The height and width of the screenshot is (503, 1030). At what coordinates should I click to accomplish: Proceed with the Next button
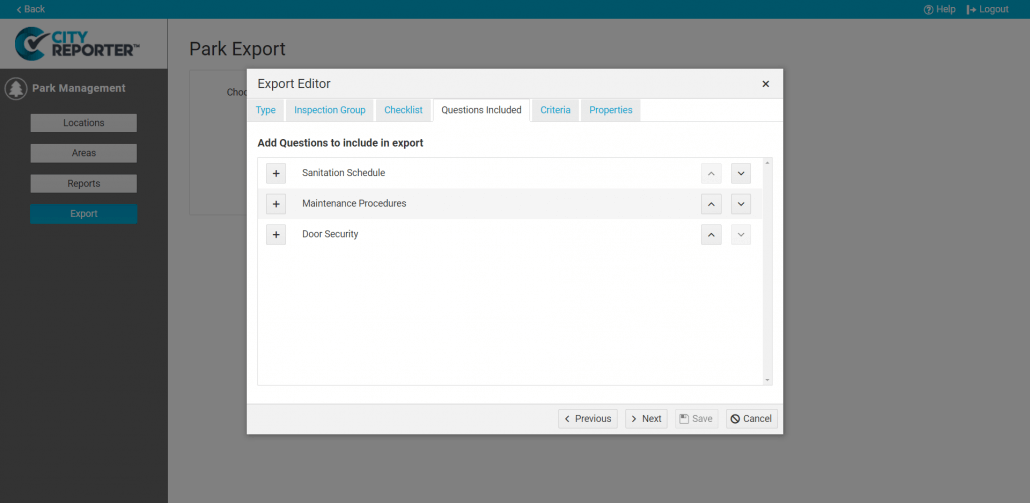(x=646, y=419)
